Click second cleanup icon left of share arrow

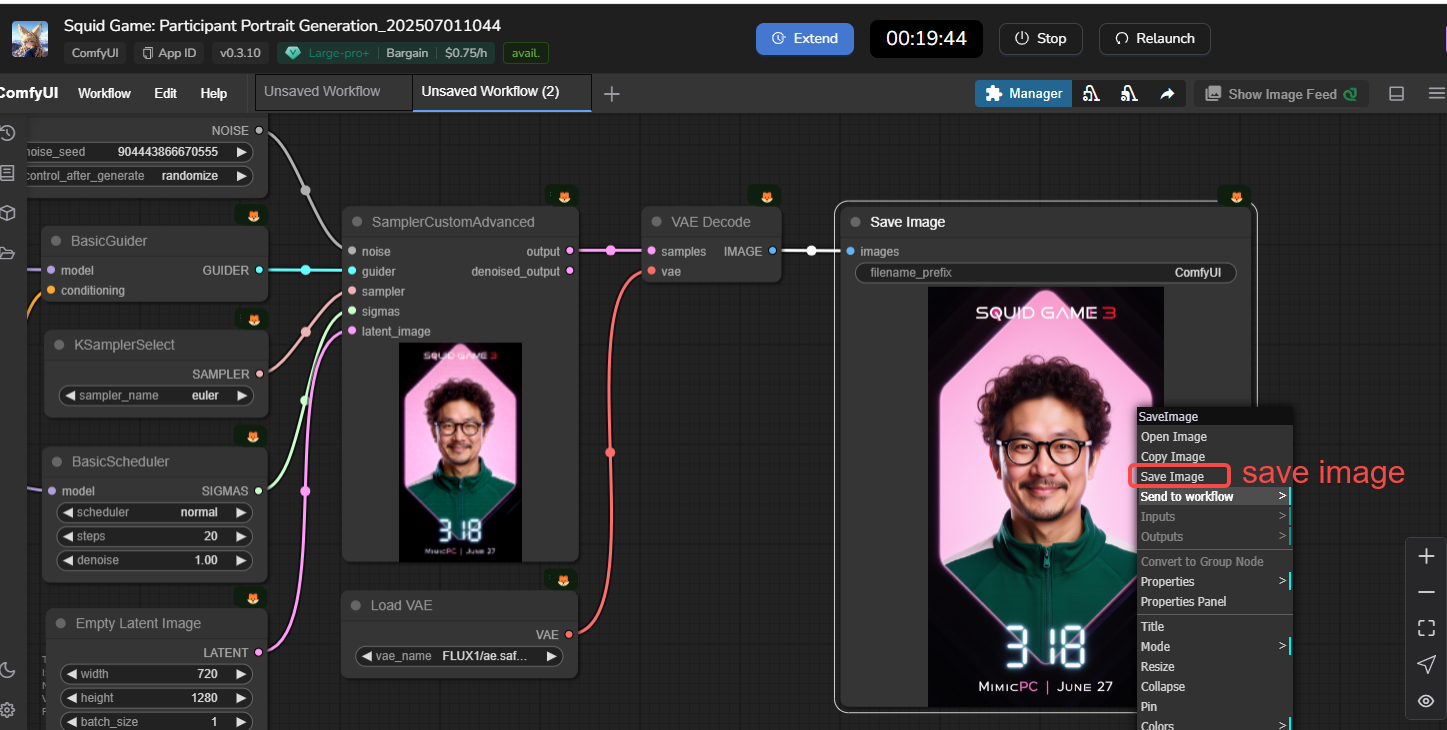pyautogui.click(x=1129, y=93)
